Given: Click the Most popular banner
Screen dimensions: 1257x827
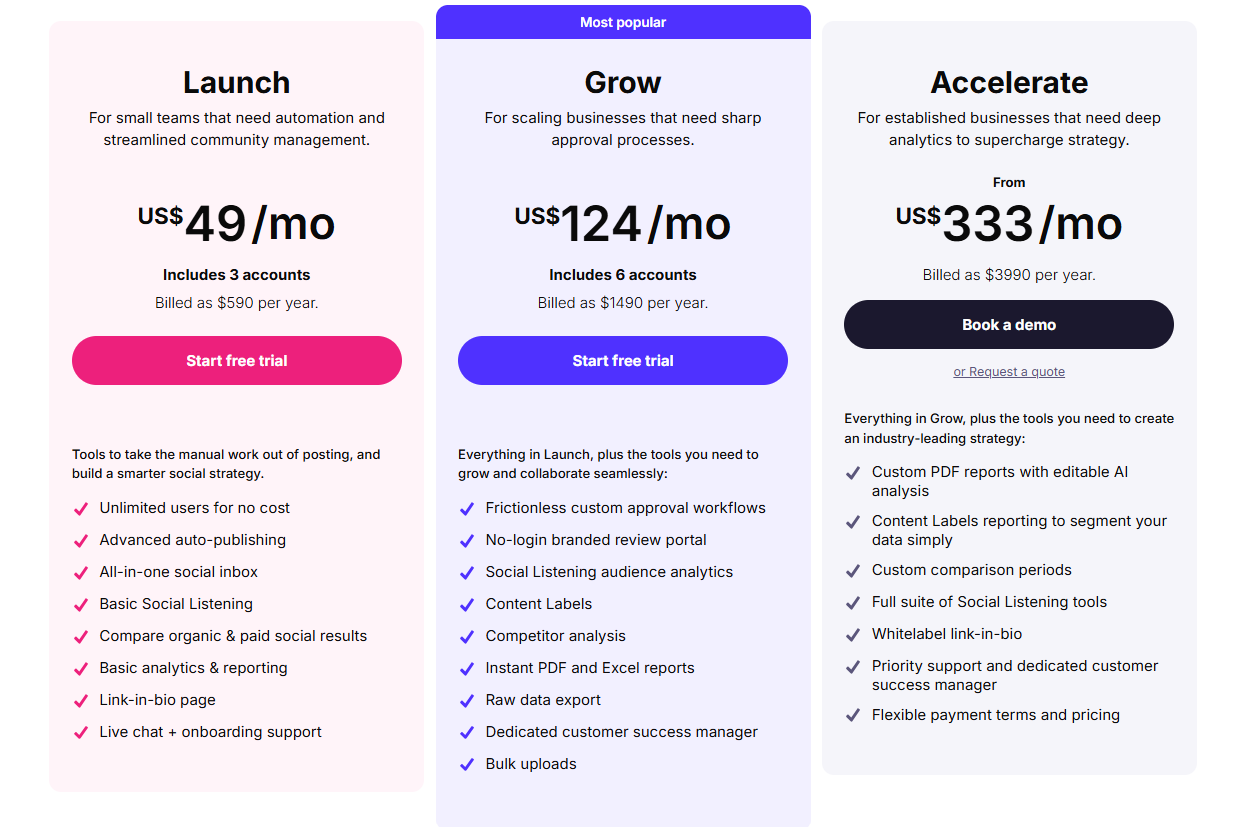Looking at the screenshot, I should pos(623,22).
